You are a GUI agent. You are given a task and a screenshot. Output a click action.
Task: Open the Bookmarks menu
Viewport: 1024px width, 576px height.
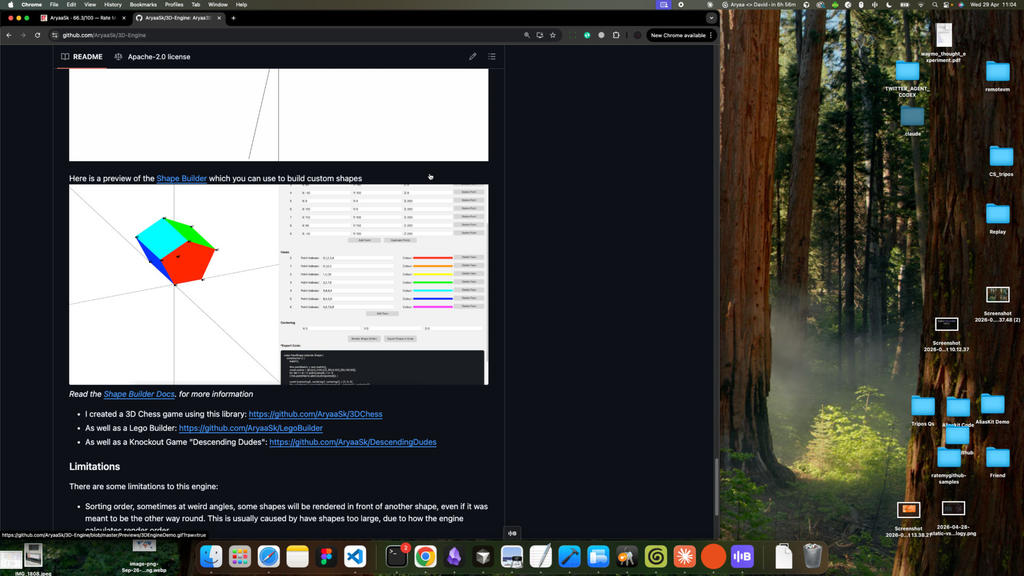(143, 5)
